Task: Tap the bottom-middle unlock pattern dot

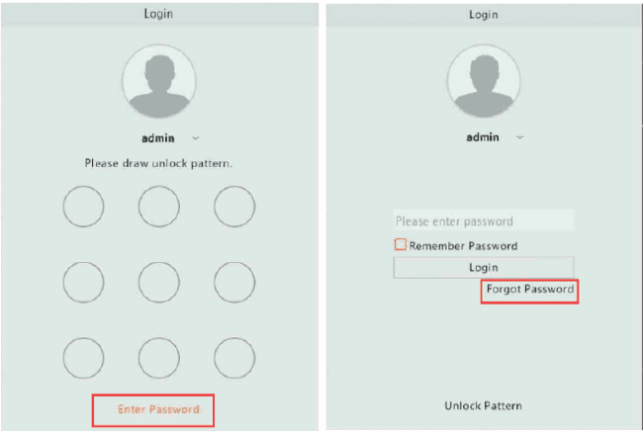Action: click(x=159, y=358)
